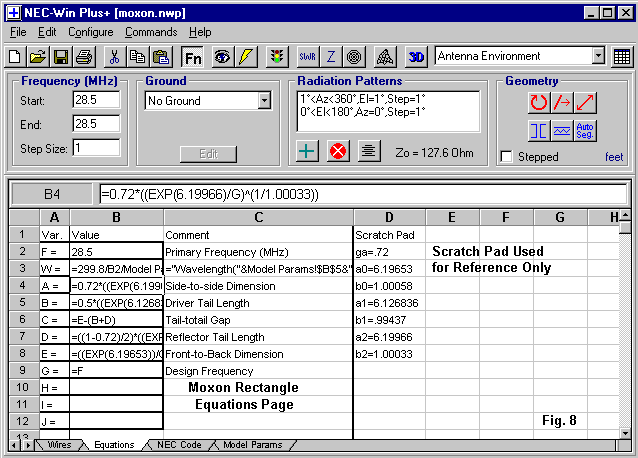Click the Save file toolbar icon
The width and height of the screenshot is (638, 458).
[x=59, y=57]
